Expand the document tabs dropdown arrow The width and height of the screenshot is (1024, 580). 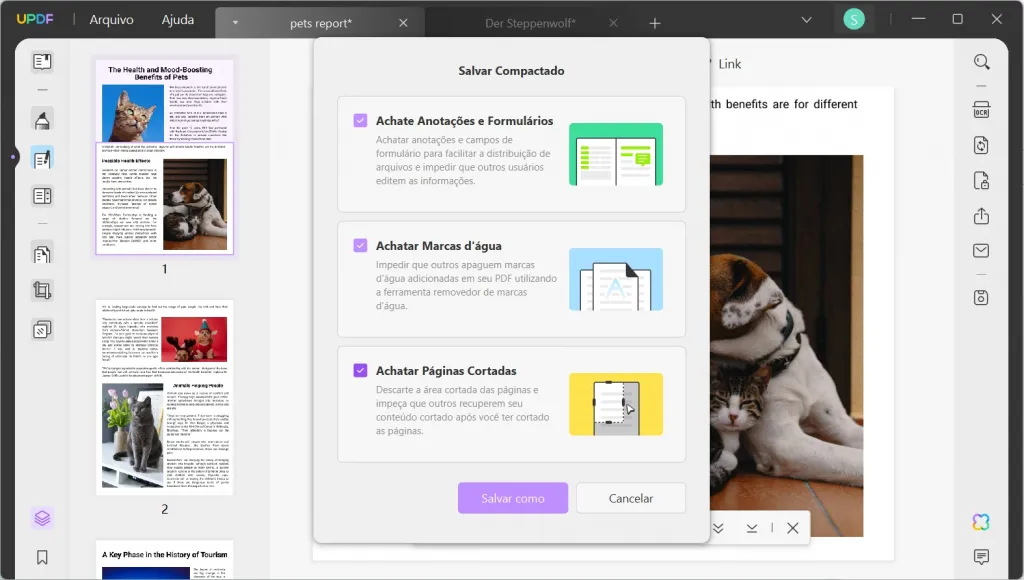tap(806, 19)
